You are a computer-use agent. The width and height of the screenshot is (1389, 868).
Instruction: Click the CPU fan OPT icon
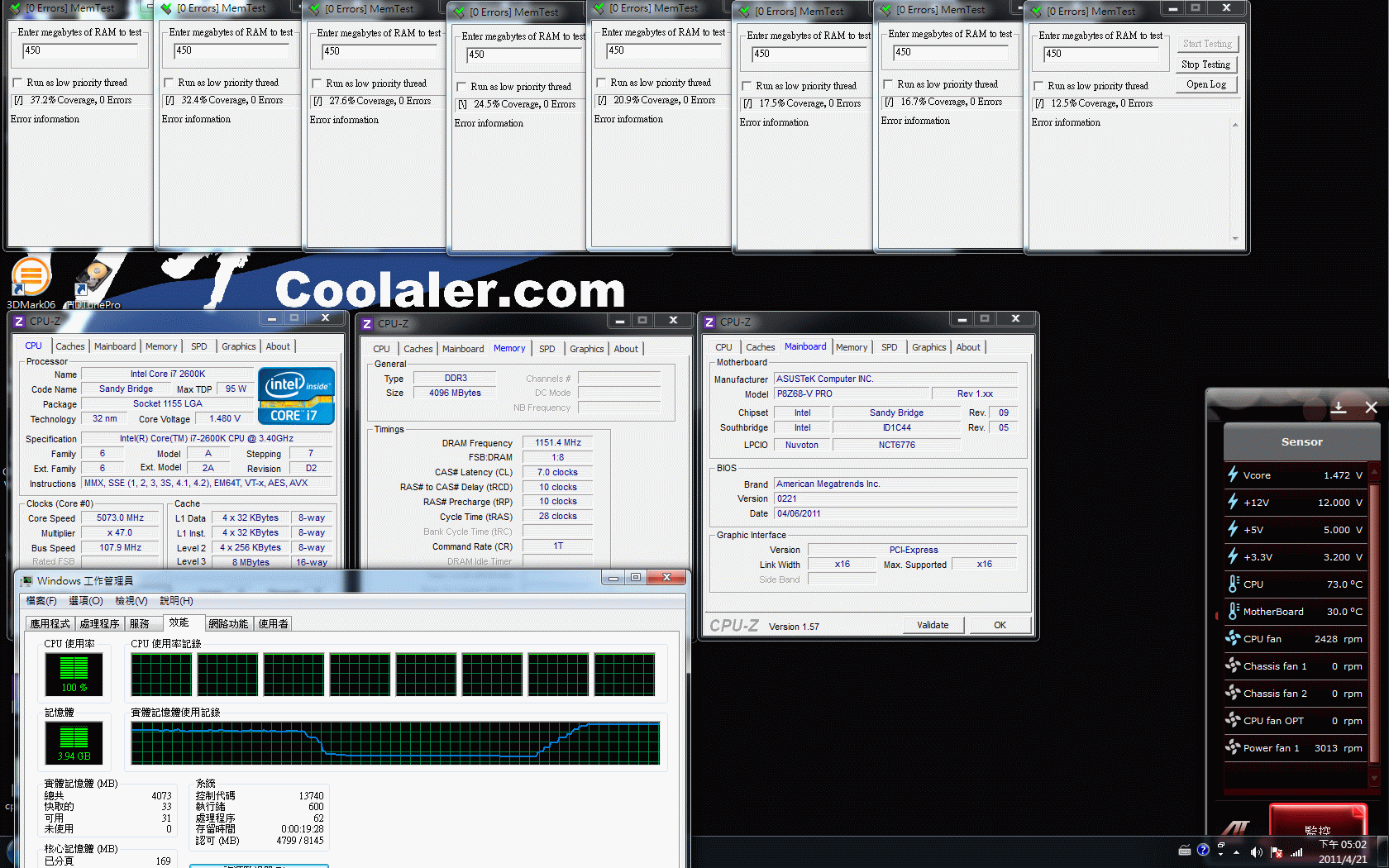click(1233, 720)
